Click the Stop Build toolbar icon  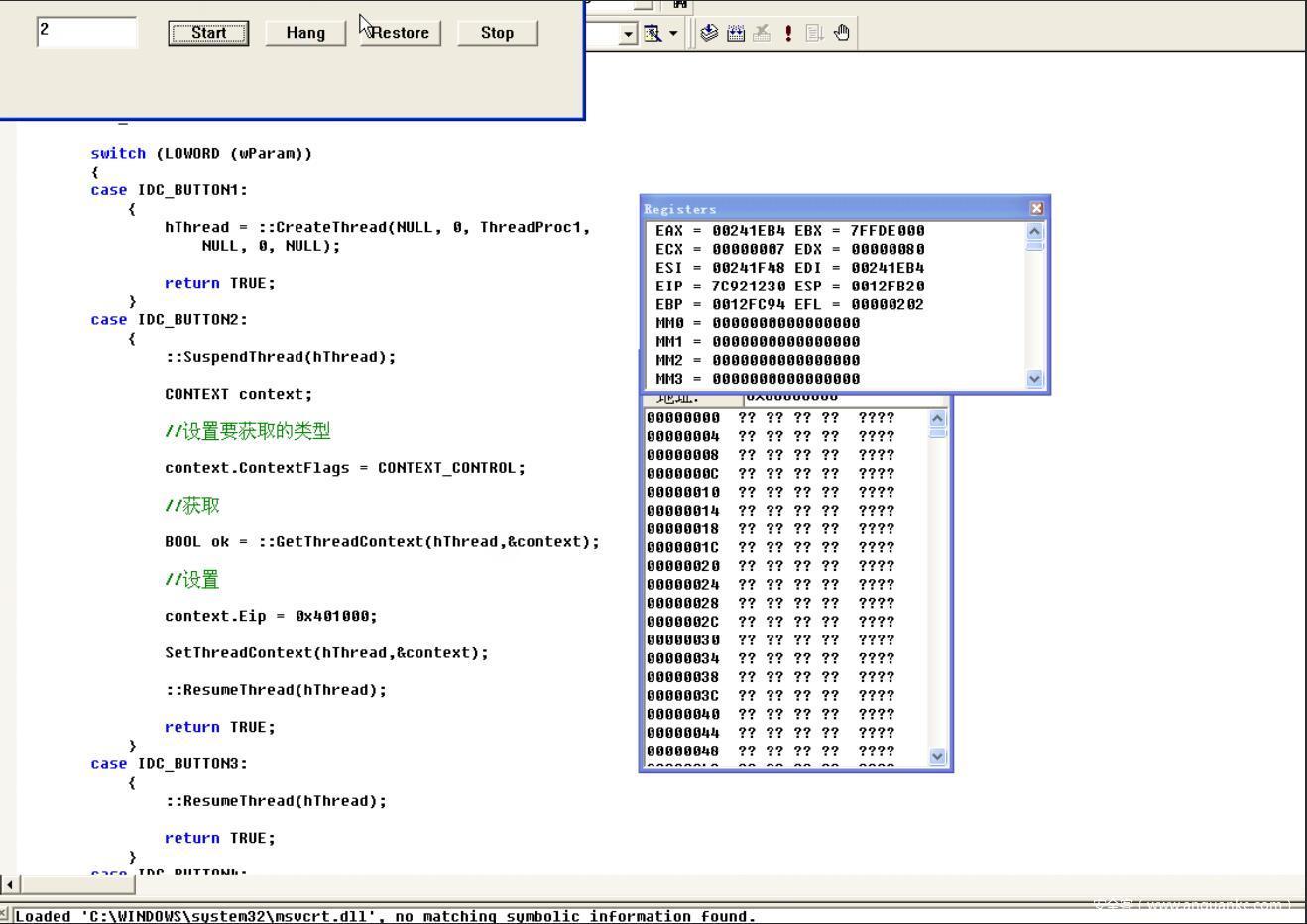[x=762, y=33]
